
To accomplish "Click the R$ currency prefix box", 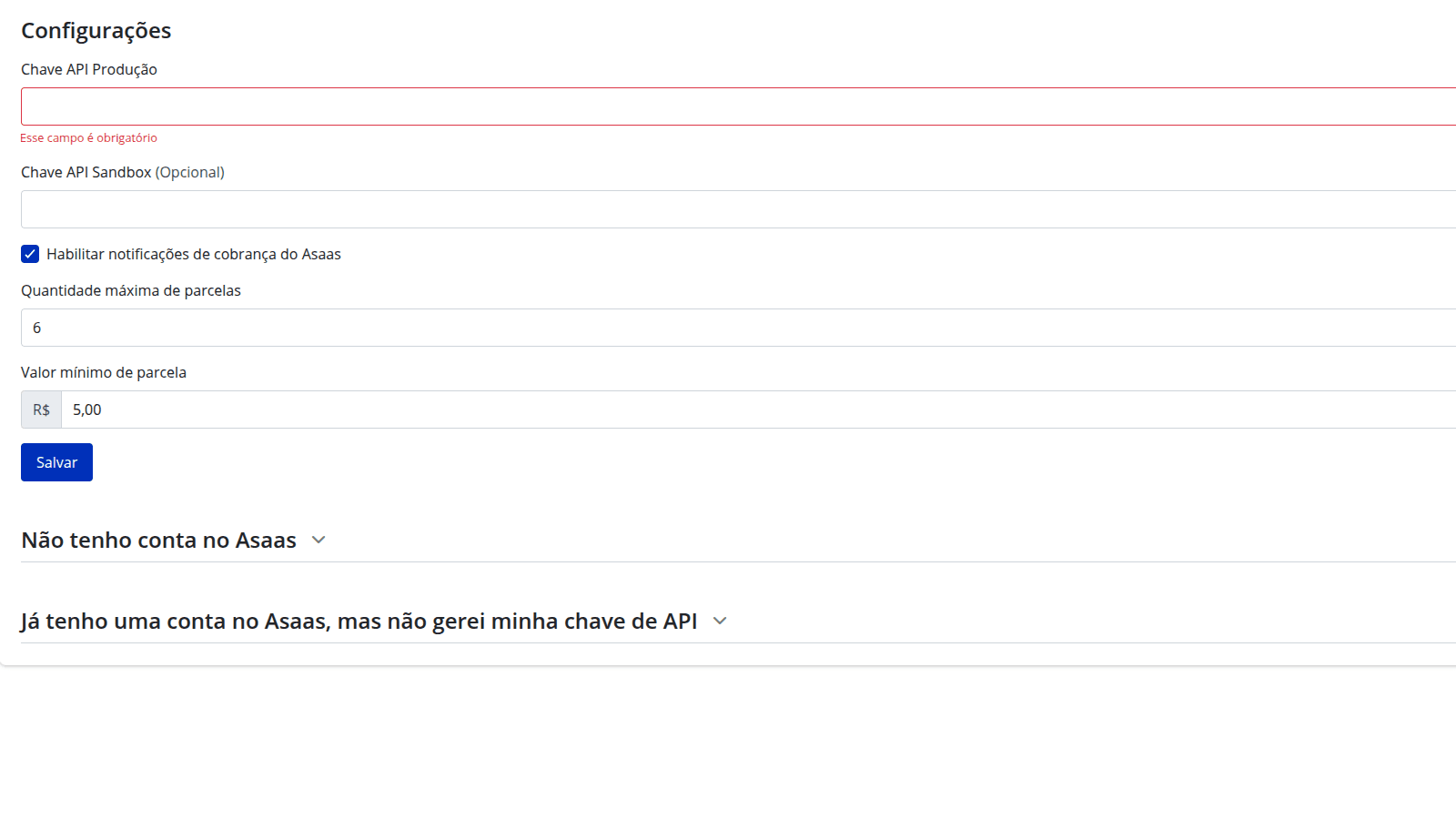I will (x=41, y=409).
